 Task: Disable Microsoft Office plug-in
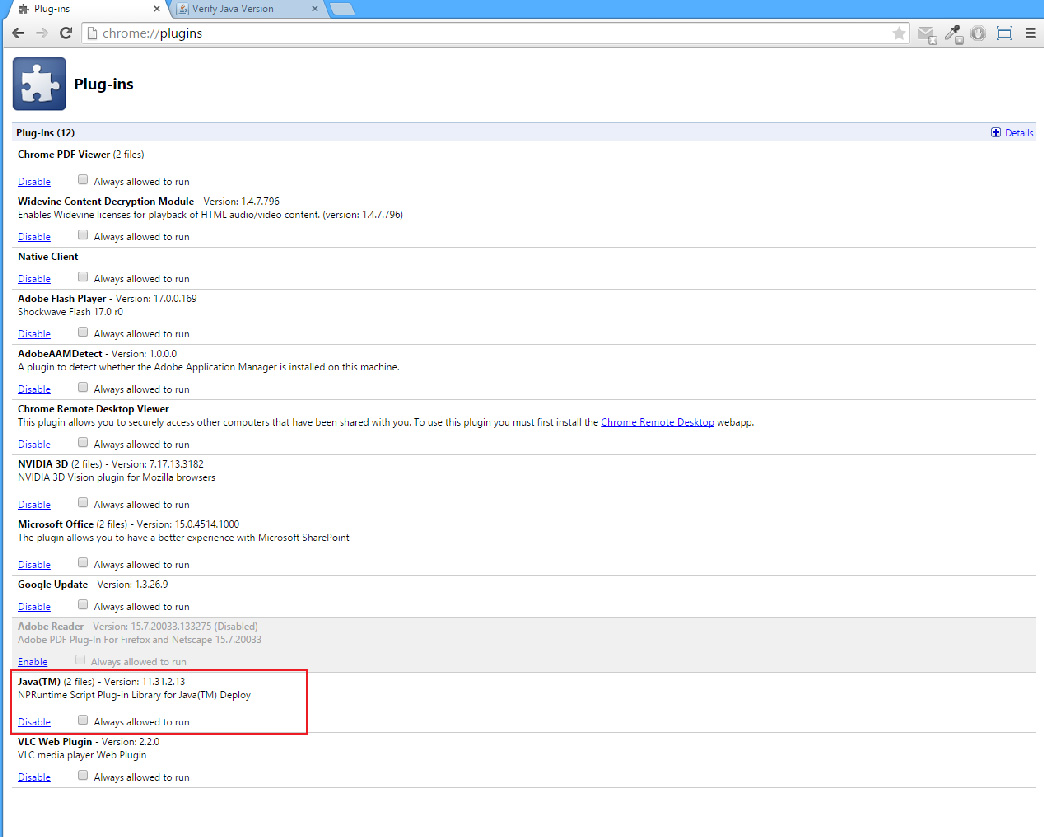pyautogui.click(x=35, y=565)
